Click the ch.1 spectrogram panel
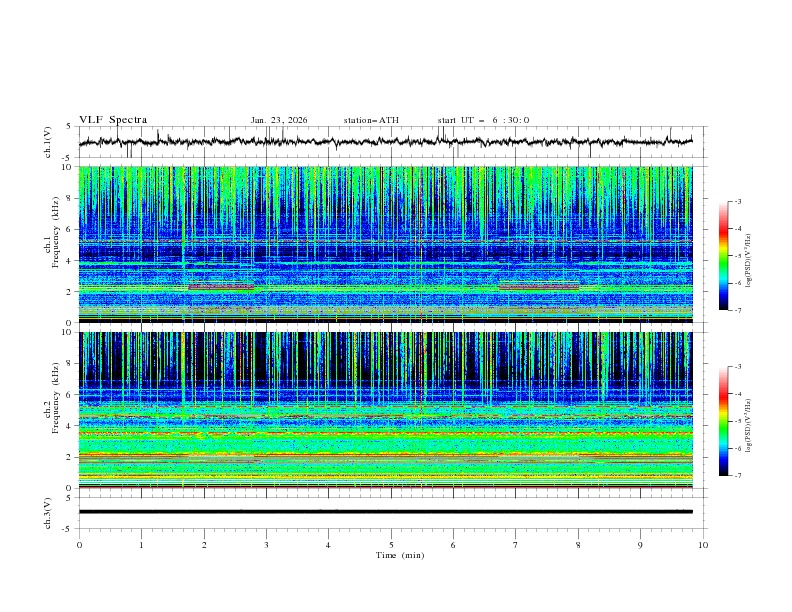Image resolution: width=792 pixels, height=612 pixels. (x=385, y=244)
